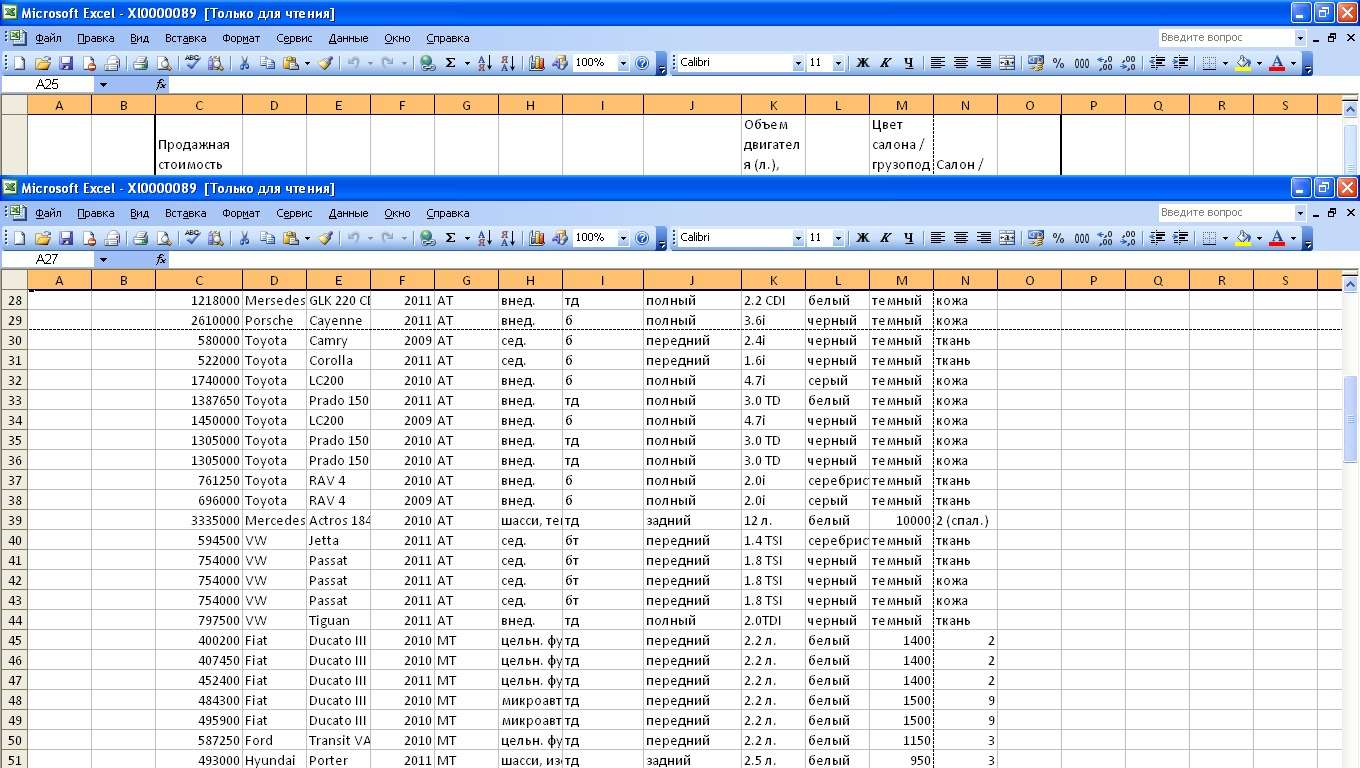The image size is (1360, 768).
Task: Toggle underline Ч in the upper window
Action: (908, 63)
